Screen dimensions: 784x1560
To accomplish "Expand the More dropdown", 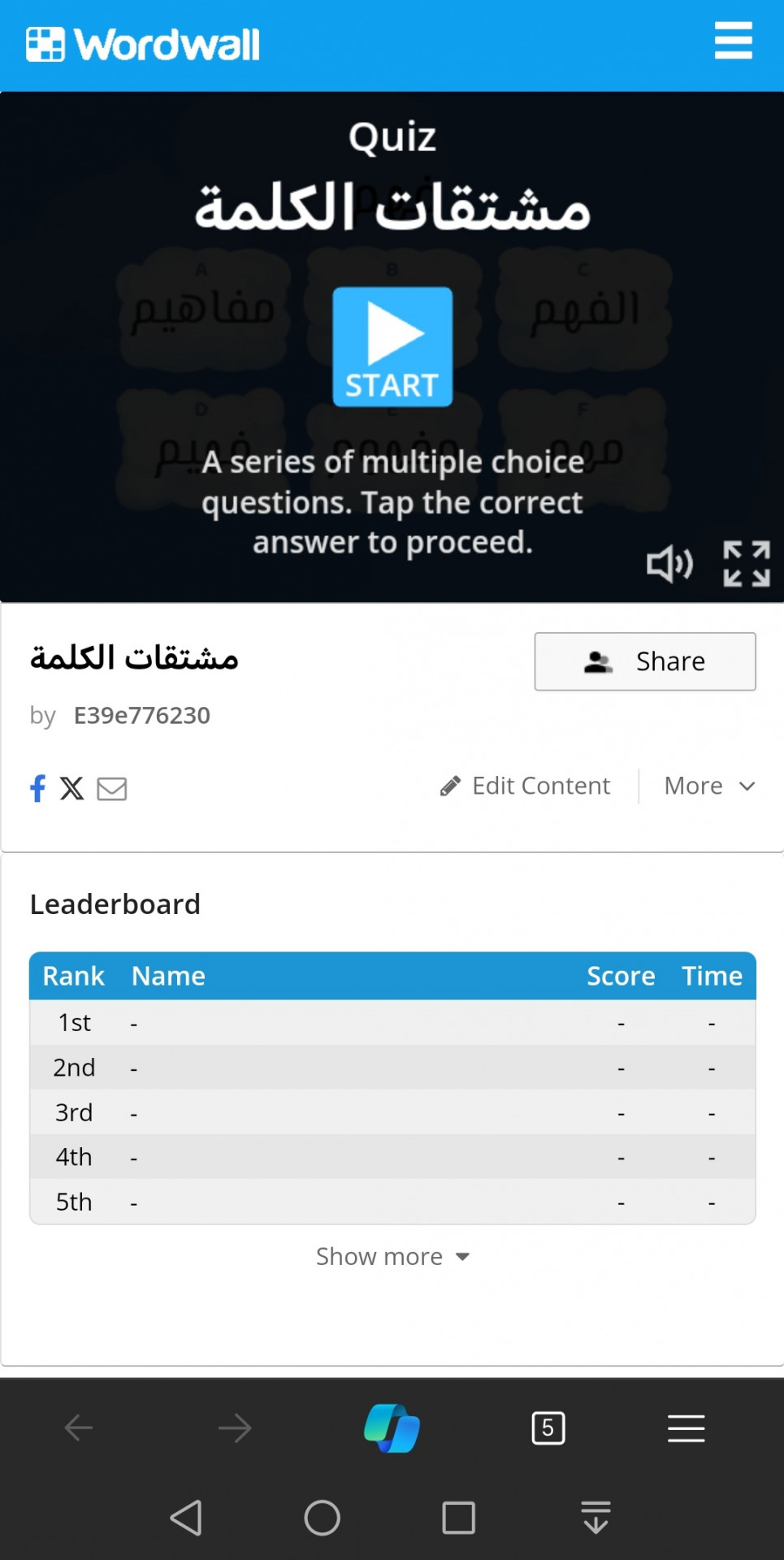I will pyautogui.click(x=709, y=786).
